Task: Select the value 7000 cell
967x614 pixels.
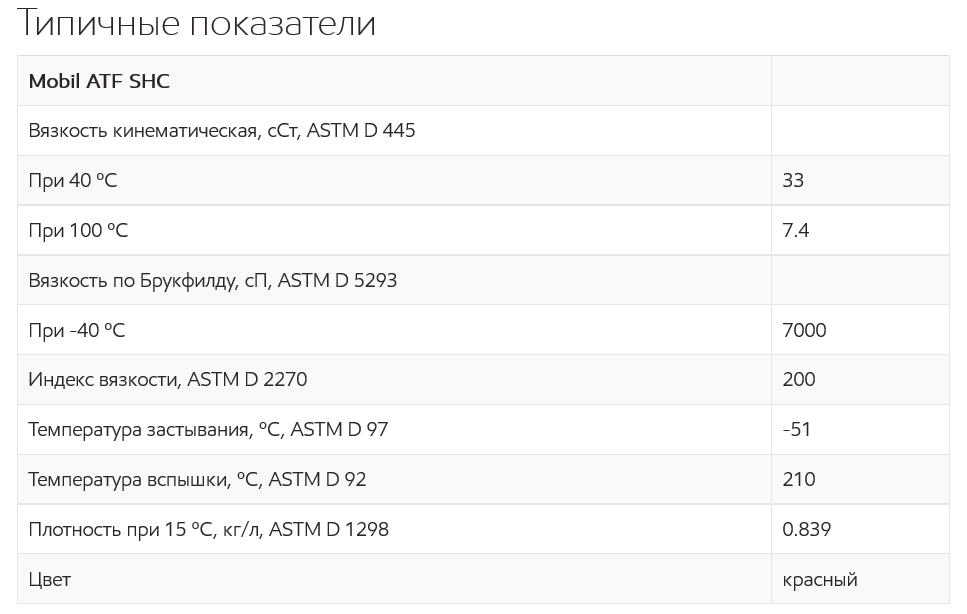Action: 860,330
